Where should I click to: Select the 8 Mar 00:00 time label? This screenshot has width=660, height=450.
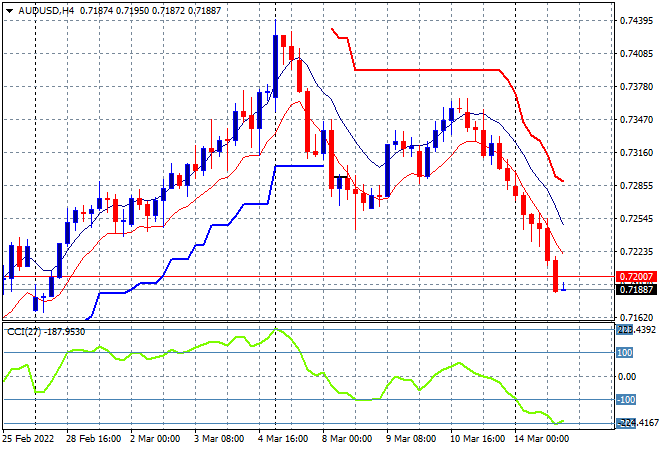[x=347, y=438]
